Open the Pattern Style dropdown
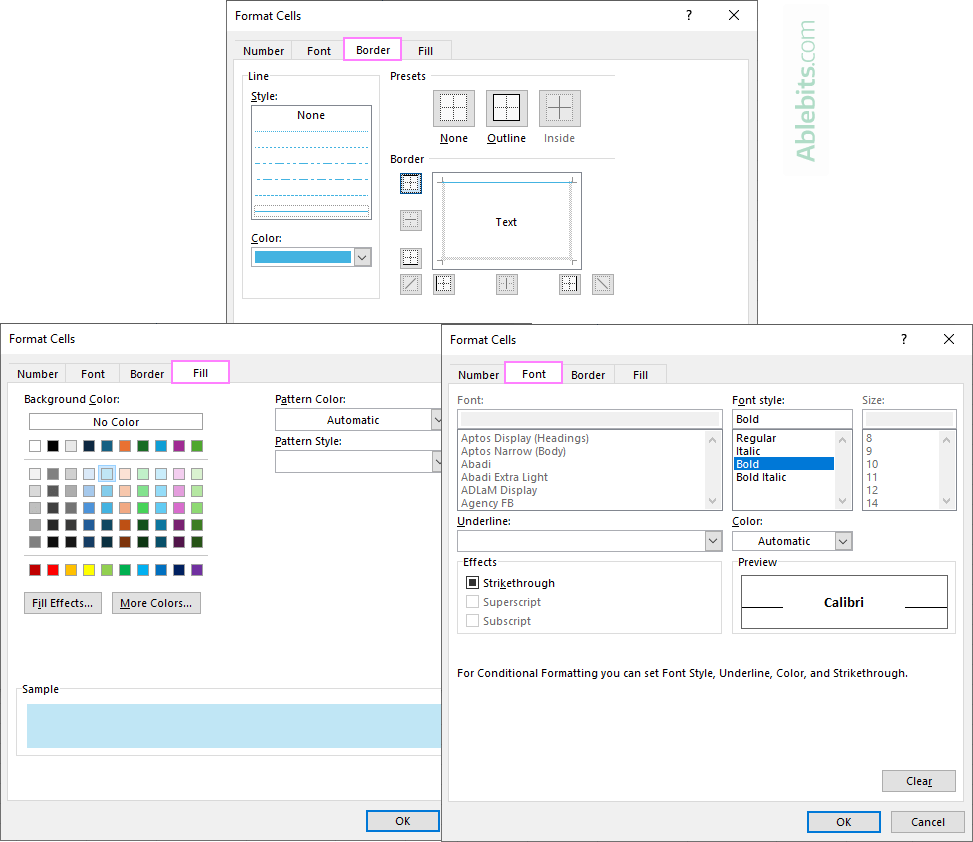973x842 pixels. pyautogui.click(x=434, y=461)
